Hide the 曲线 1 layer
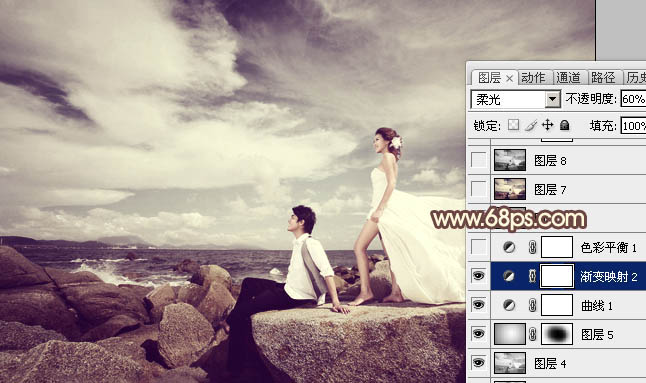Viewport: 646px width, 383px height. [478, 305]
